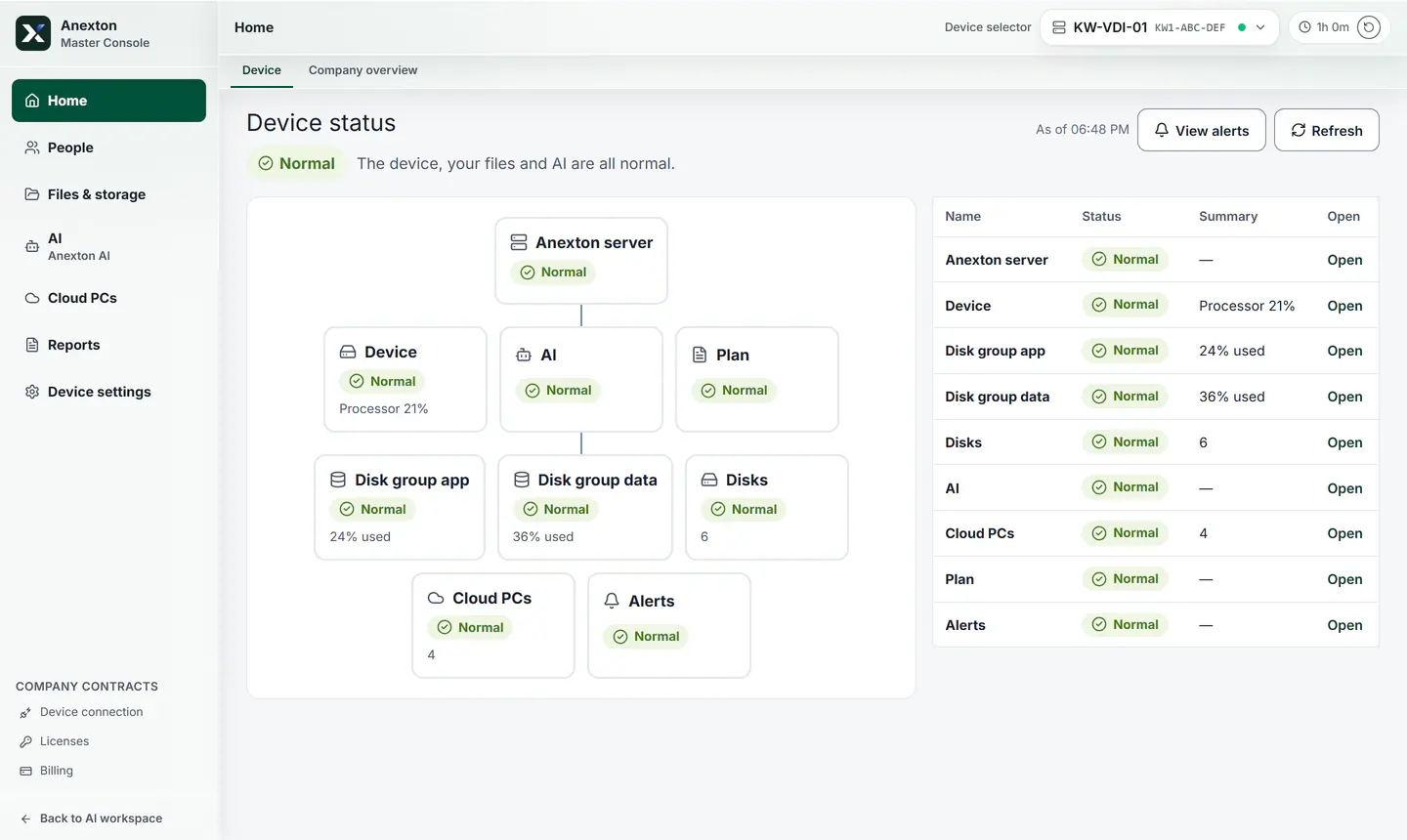Click the Files & storage folder icon
1407x840 pixels.
coord(32,194)
